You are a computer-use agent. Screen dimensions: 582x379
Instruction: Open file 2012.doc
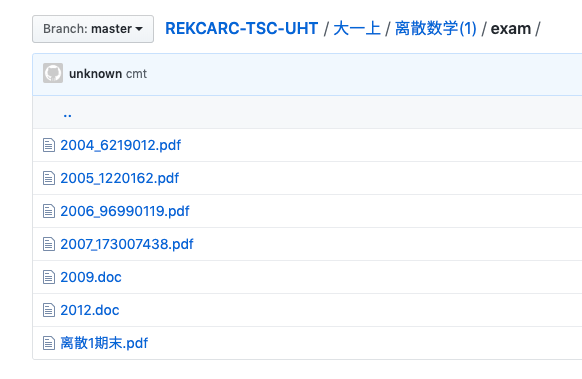click(90, 310)
